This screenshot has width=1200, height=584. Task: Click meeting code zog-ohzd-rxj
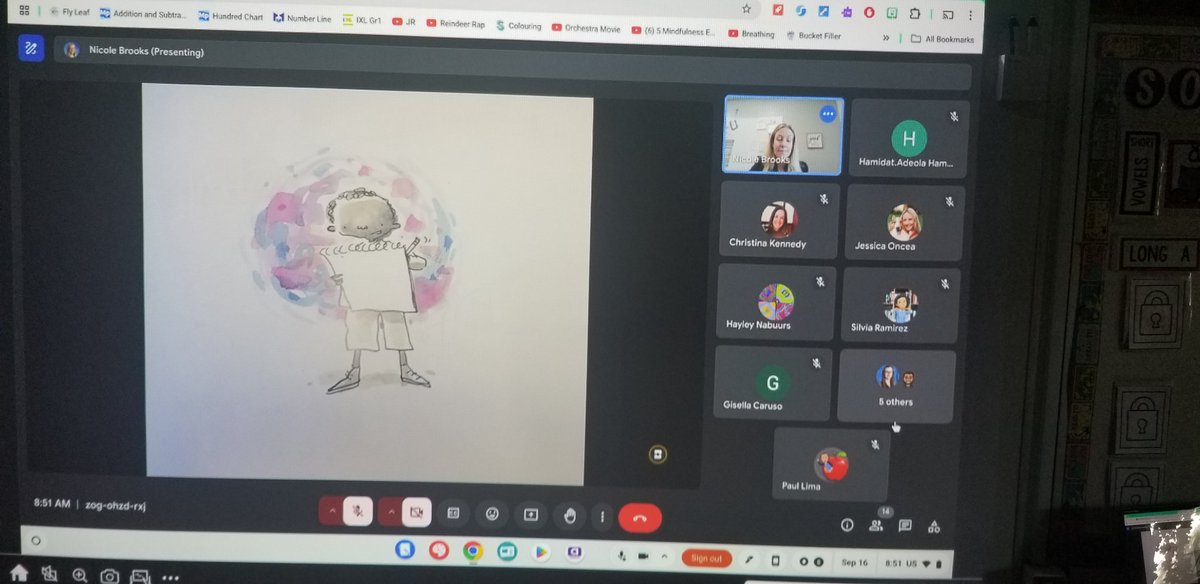[x=117, y=505]
